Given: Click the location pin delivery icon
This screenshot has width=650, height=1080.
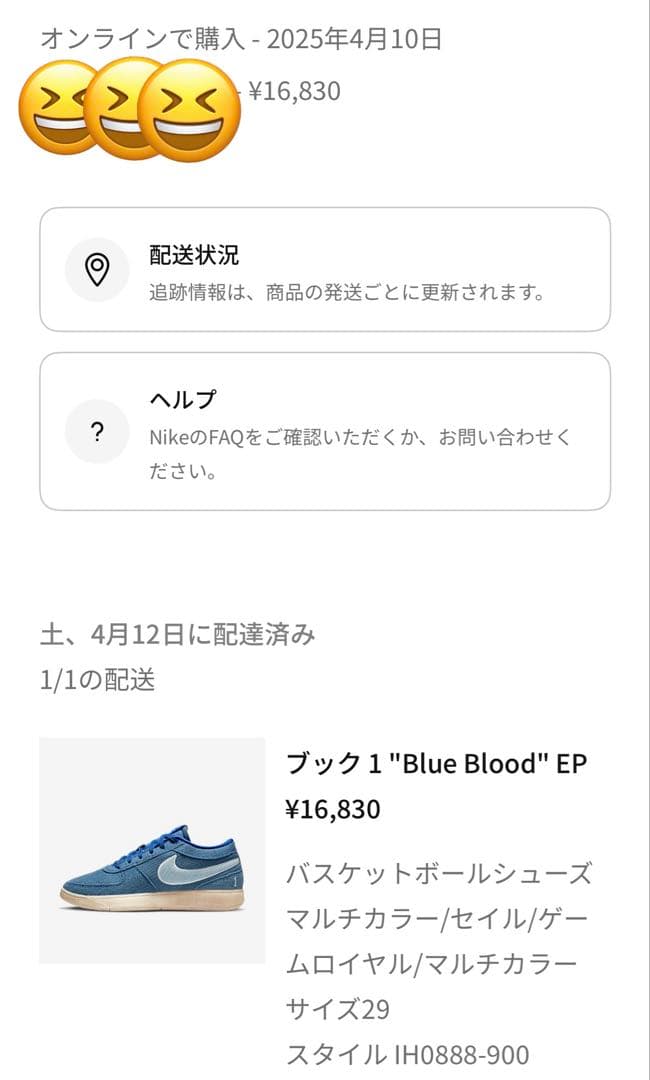Looking at the screenshot, I should 97,267.
